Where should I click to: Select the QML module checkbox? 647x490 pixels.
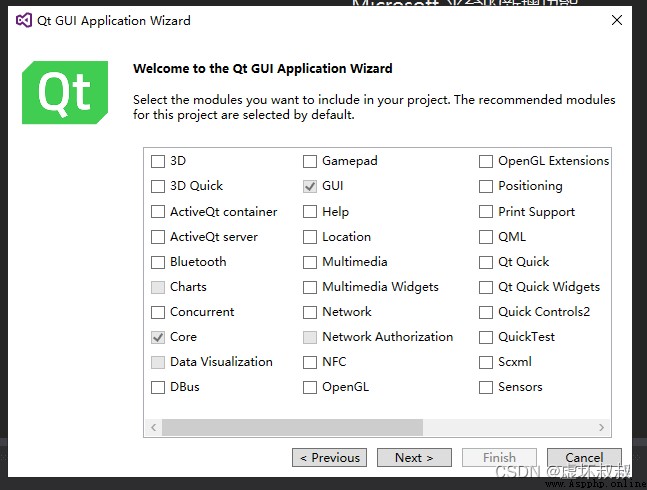click(486, 237)
